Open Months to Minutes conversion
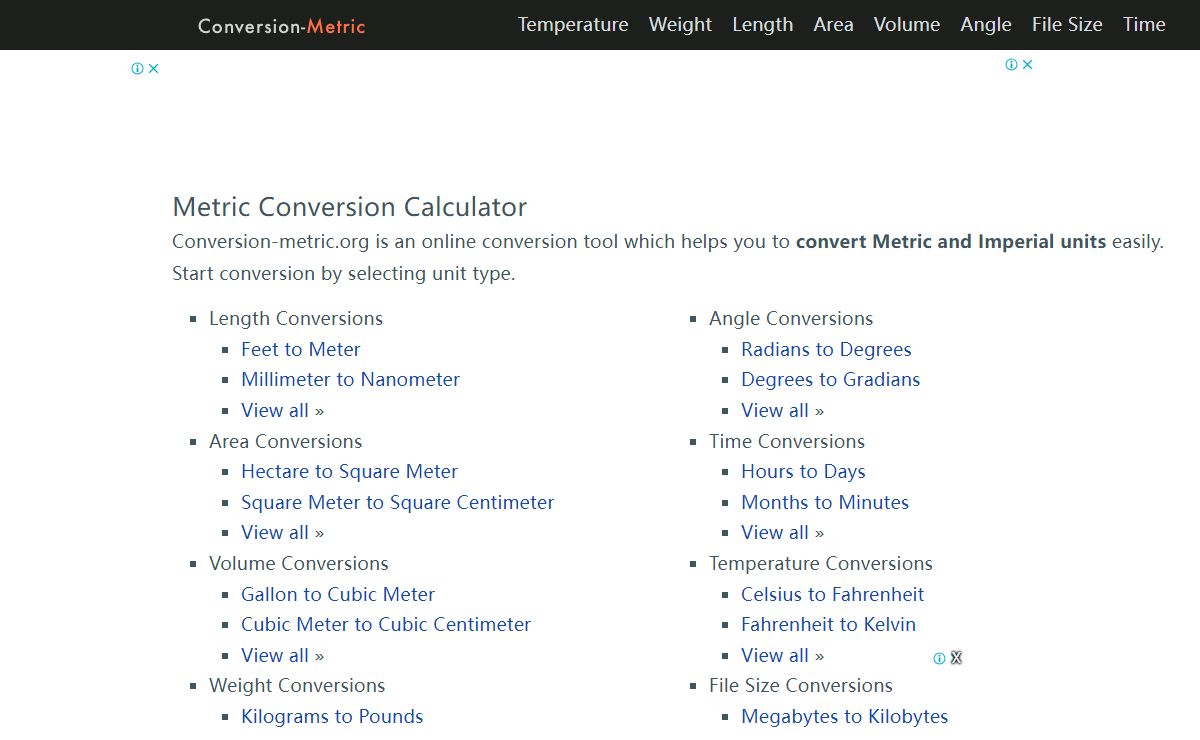1200x740 pixels. (825, 502)
